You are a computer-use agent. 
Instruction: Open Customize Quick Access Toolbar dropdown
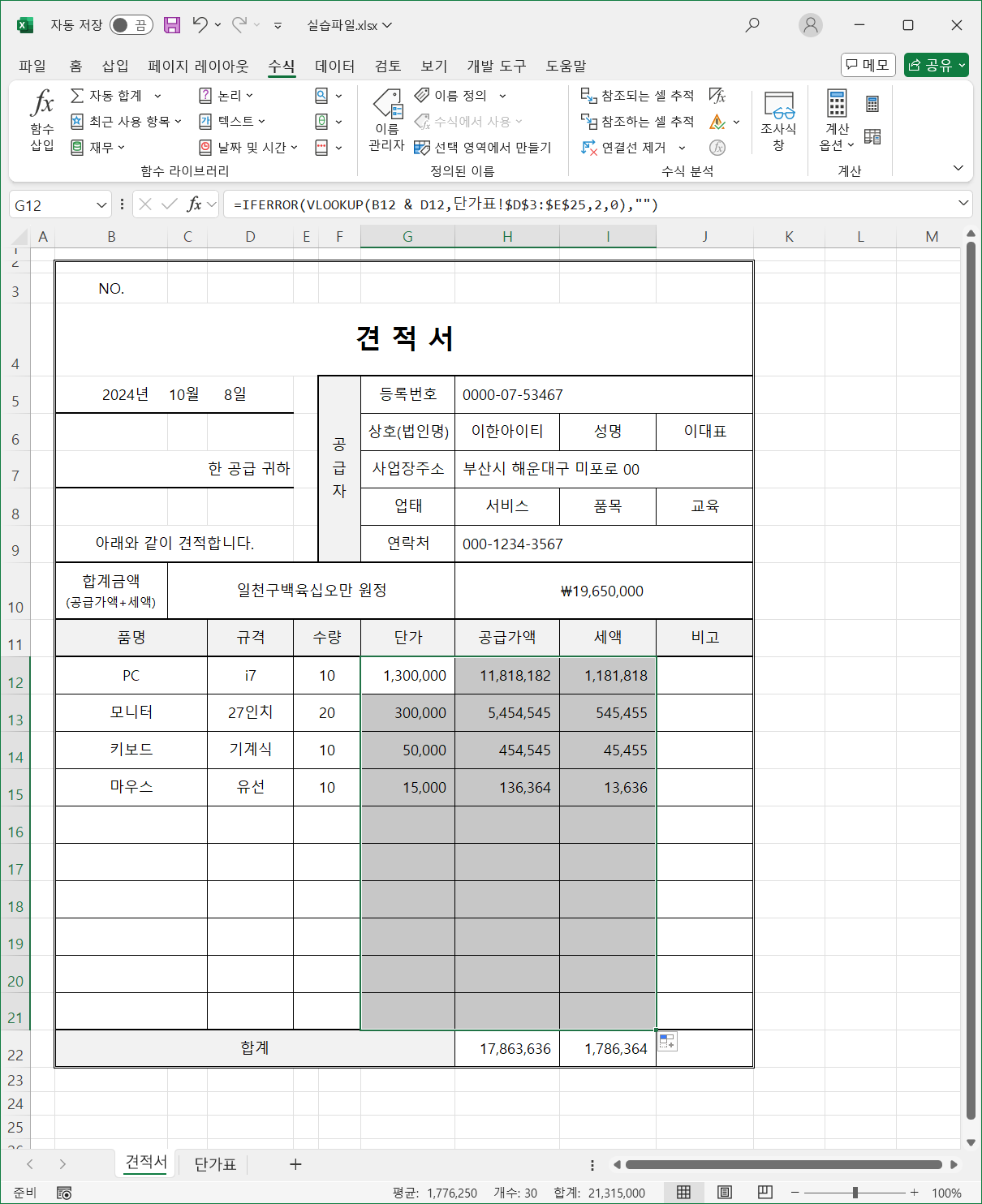pyautogui.click(x=278, y=26)
